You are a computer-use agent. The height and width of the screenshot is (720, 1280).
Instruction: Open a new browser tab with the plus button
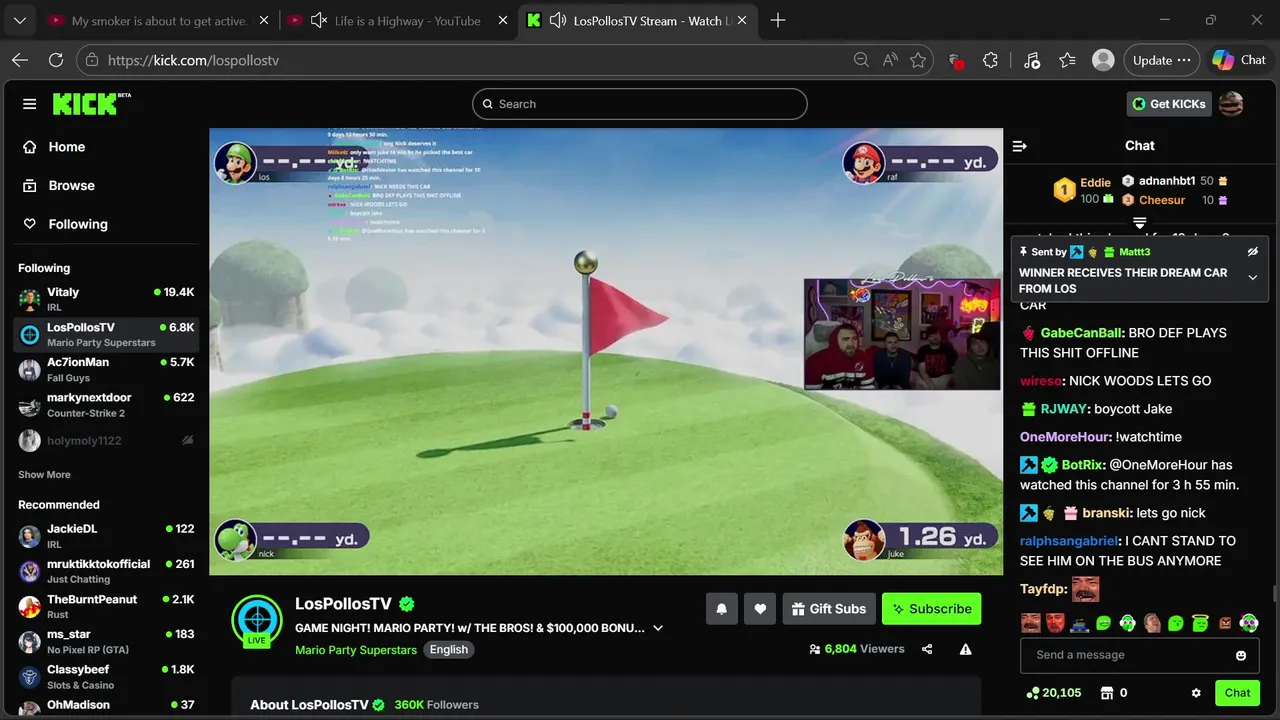click(778, 20)
